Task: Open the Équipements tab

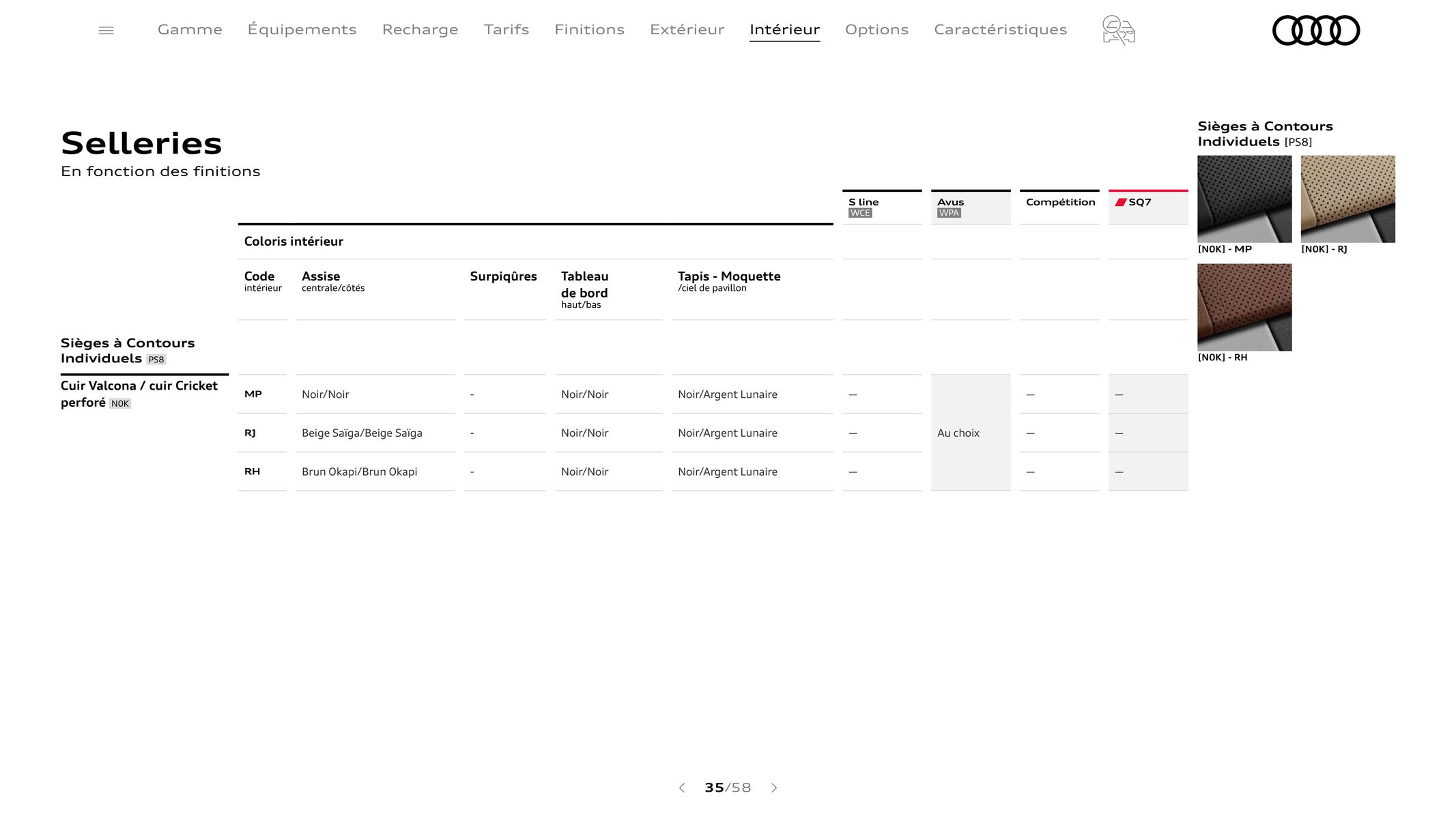Action: (x=302, y=29)
